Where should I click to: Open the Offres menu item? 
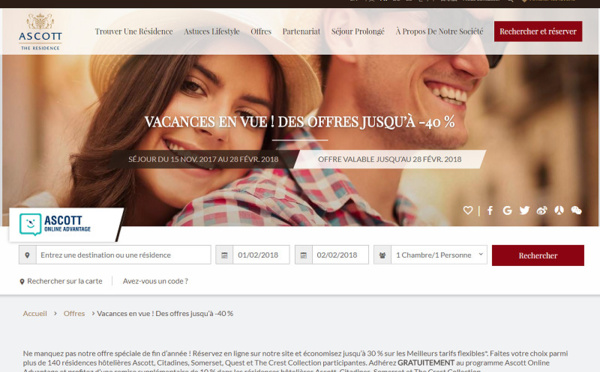click(x=261, y=31)
